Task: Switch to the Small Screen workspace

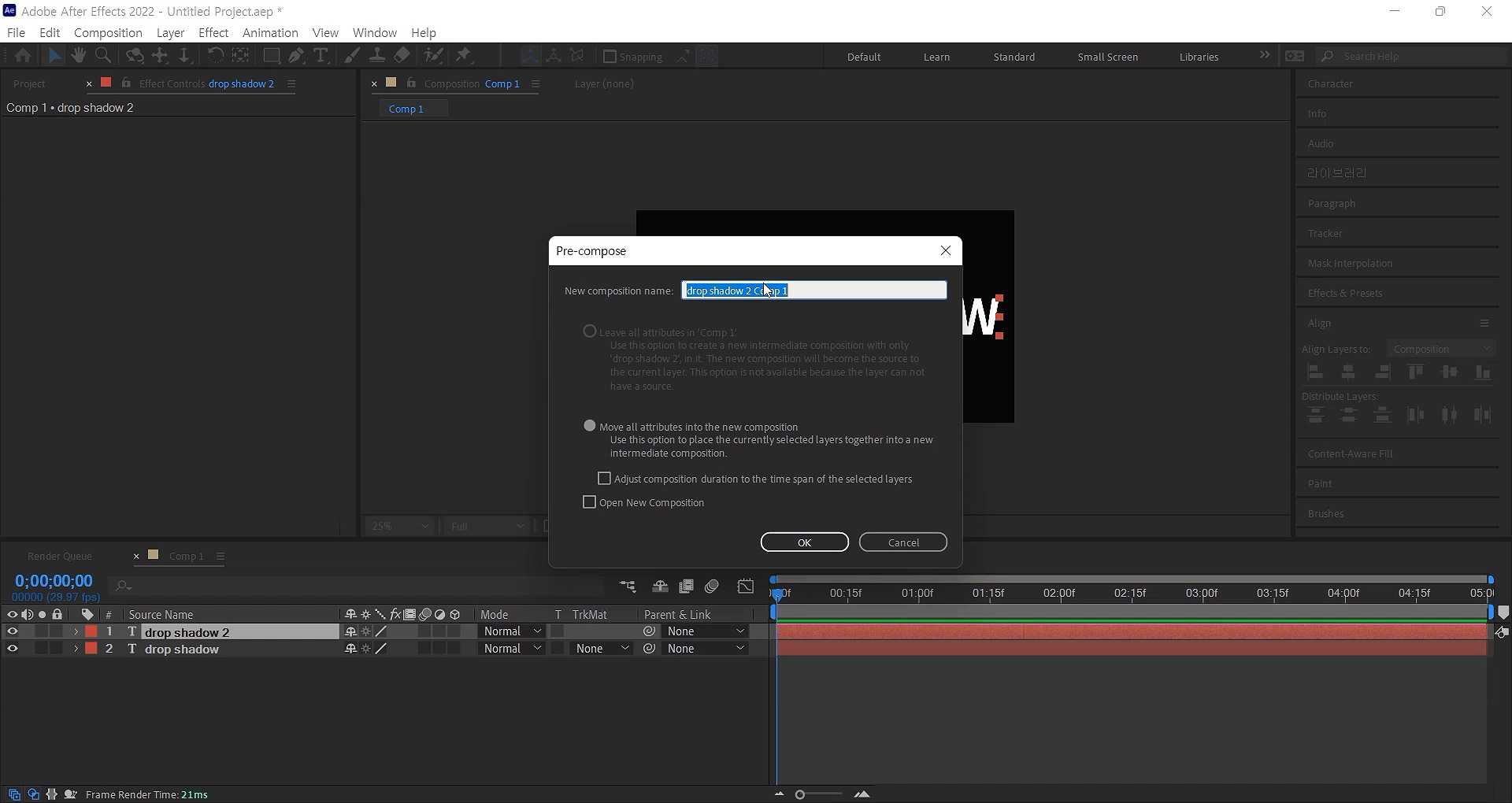Action: [x=1107, y=57]
